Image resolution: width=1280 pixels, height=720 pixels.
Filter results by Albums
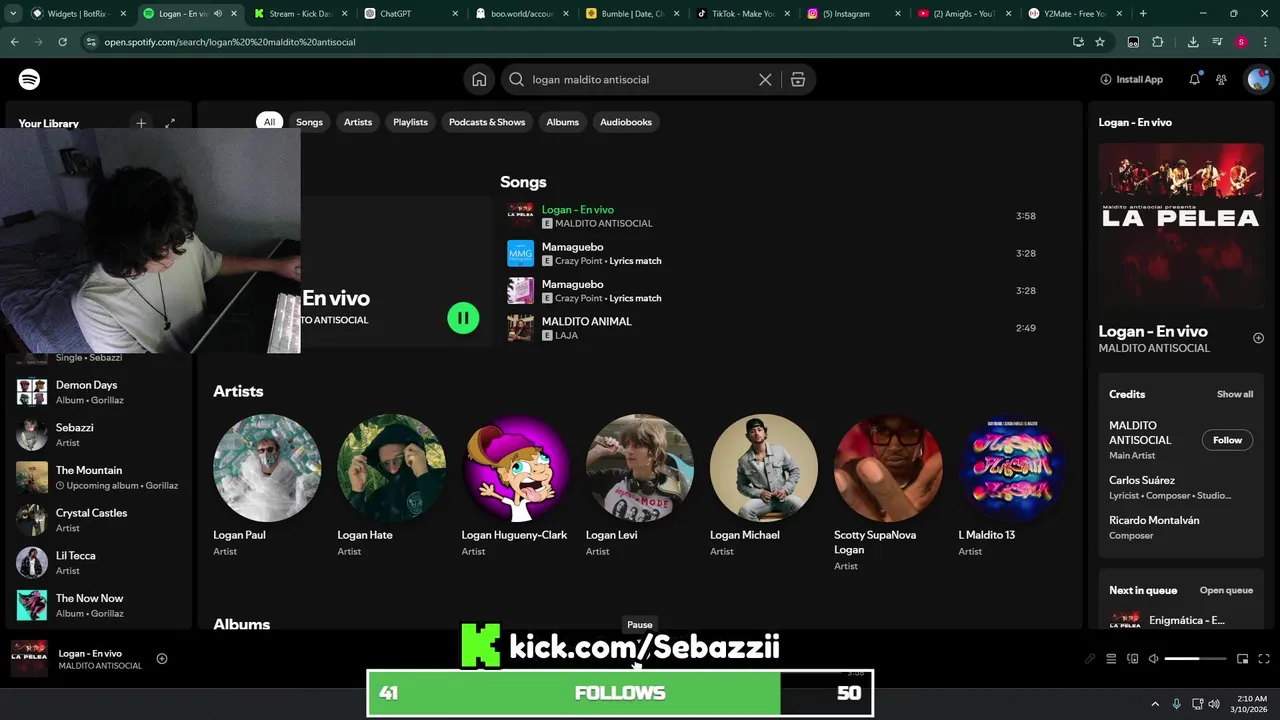[x=562, y=122]
